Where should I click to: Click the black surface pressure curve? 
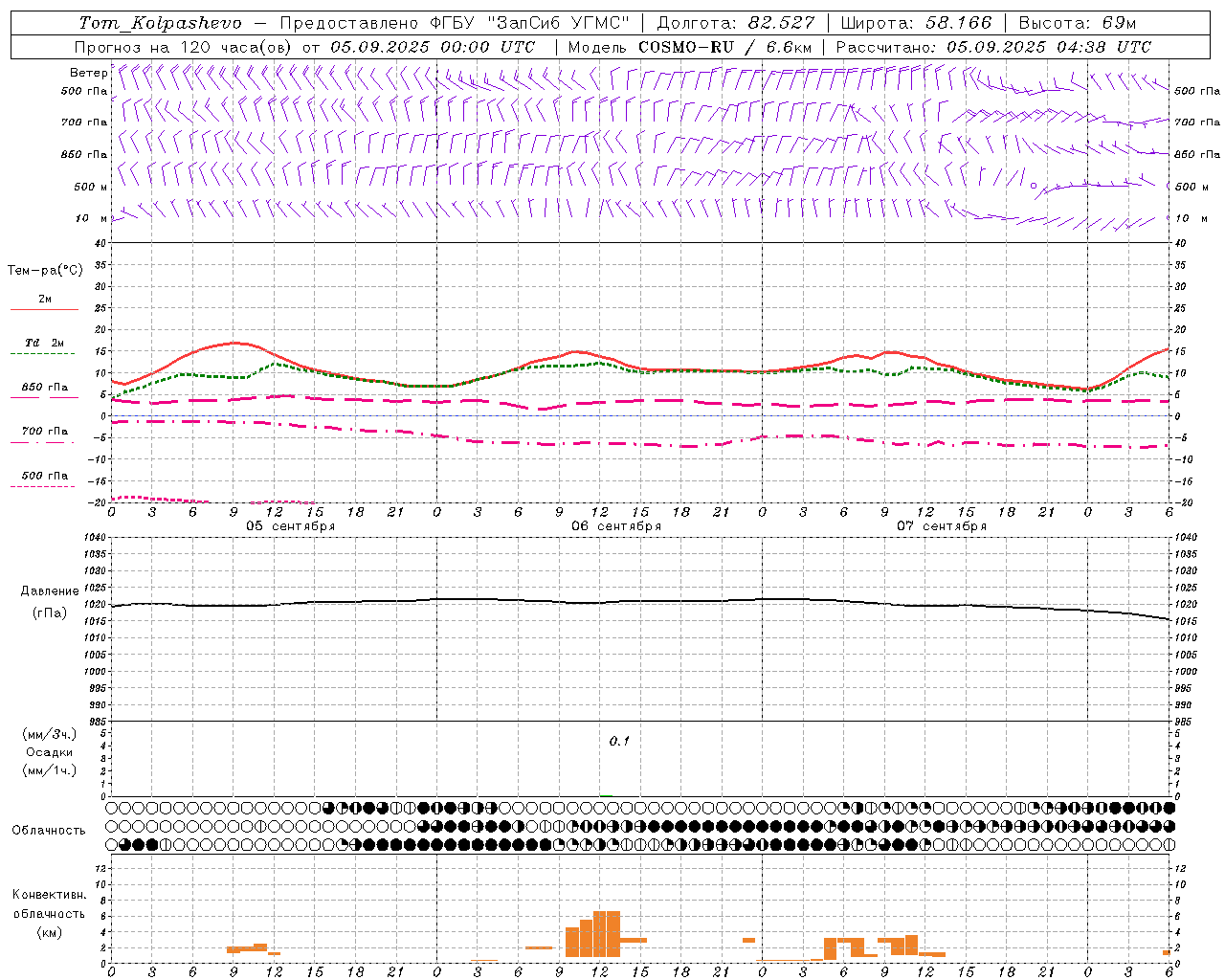point(640,602)
